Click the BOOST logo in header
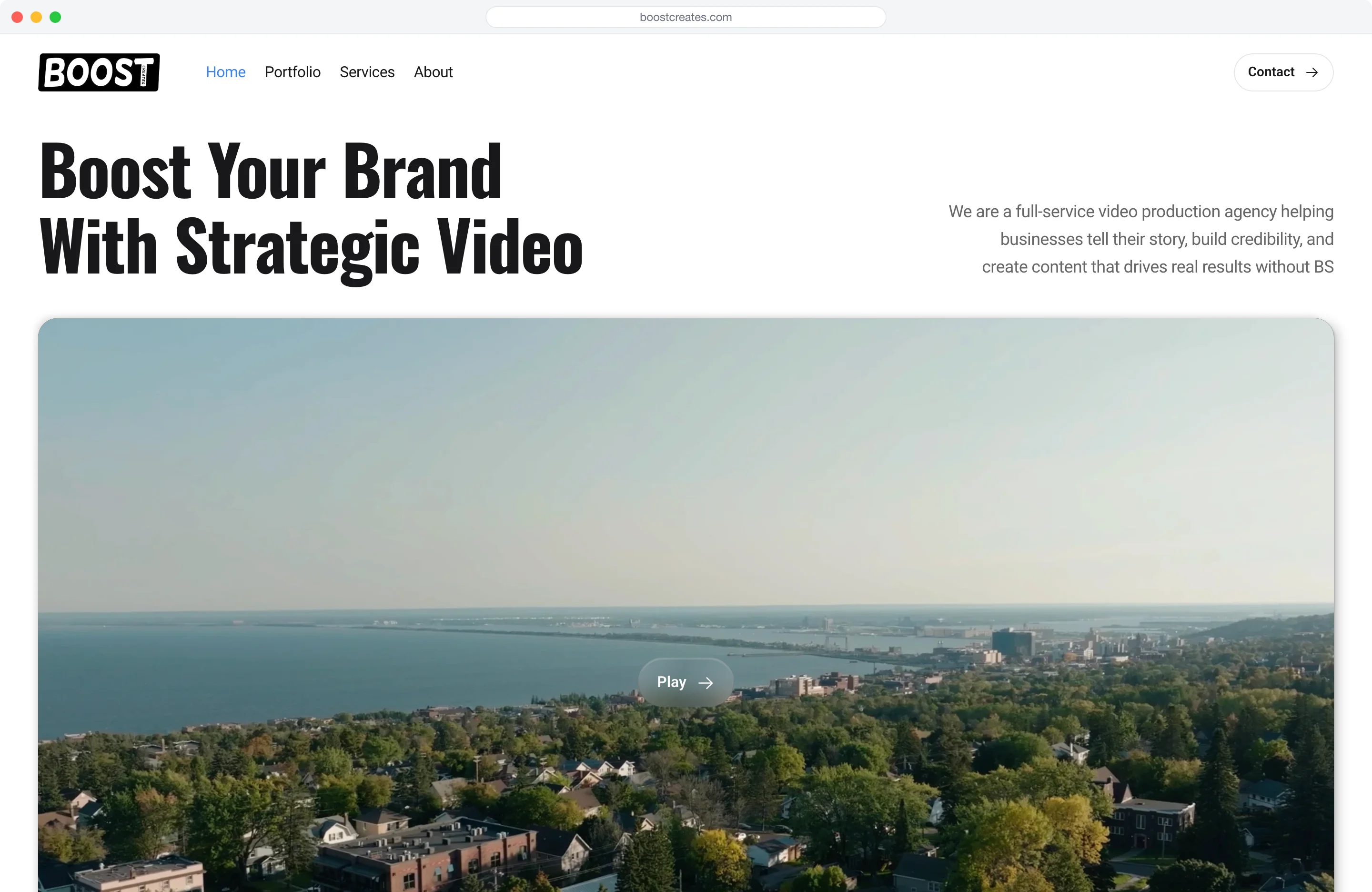 click(99, 72)
